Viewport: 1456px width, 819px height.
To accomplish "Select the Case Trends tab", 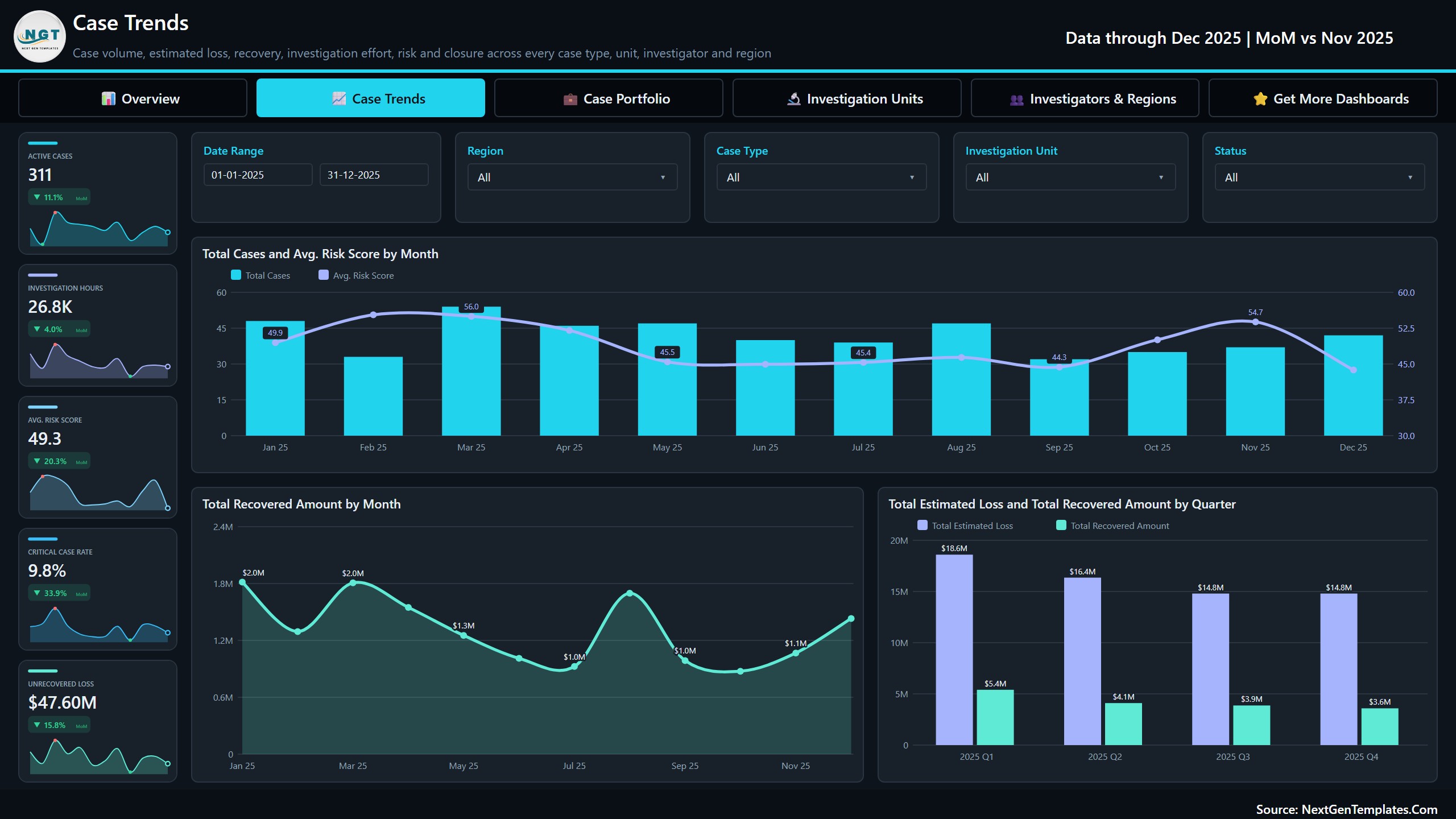I will tap(371, 98).
